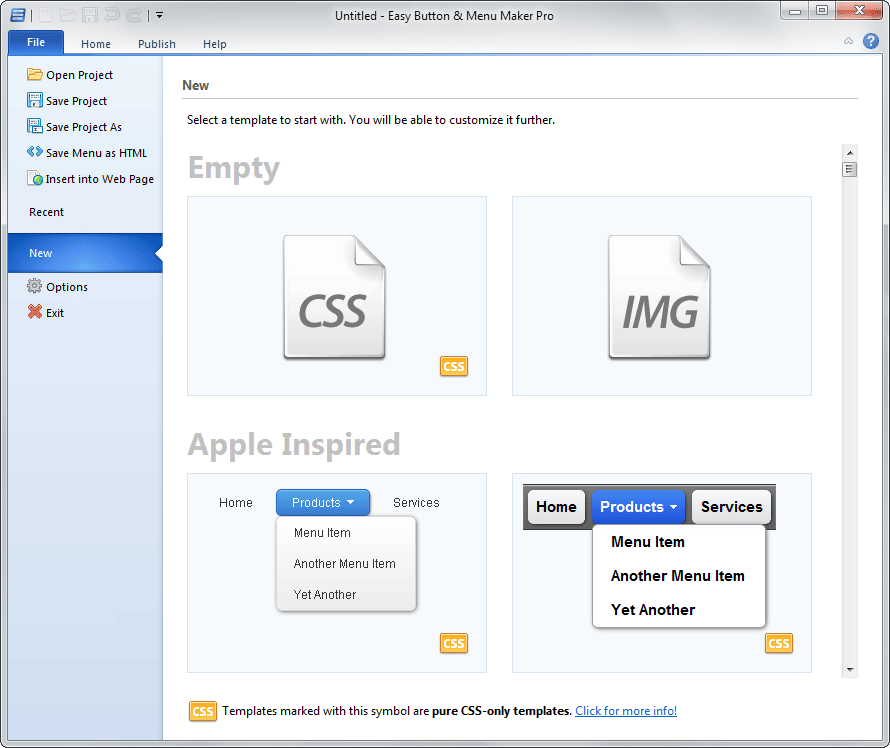The height and width of the screenshot is (748, 890).
Task: Expand the Quick Access Toolbar customize arrow
Action: [159, 16]
